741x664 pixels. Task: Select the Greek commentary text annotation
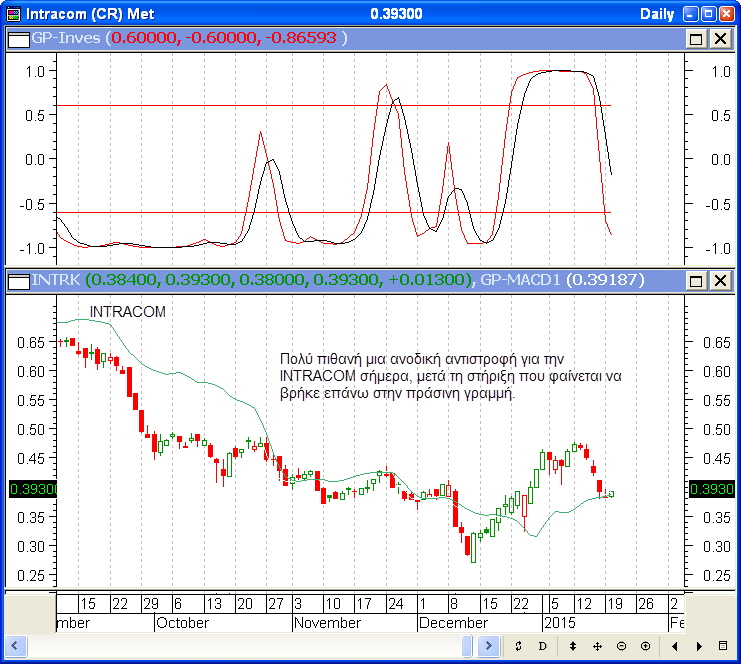coord(450,376)
